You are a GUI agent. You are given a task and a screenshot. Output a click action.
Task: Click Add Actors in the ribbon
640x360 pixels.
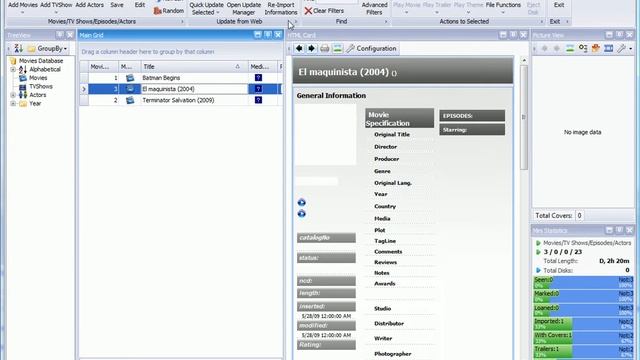tap(90, 5)
